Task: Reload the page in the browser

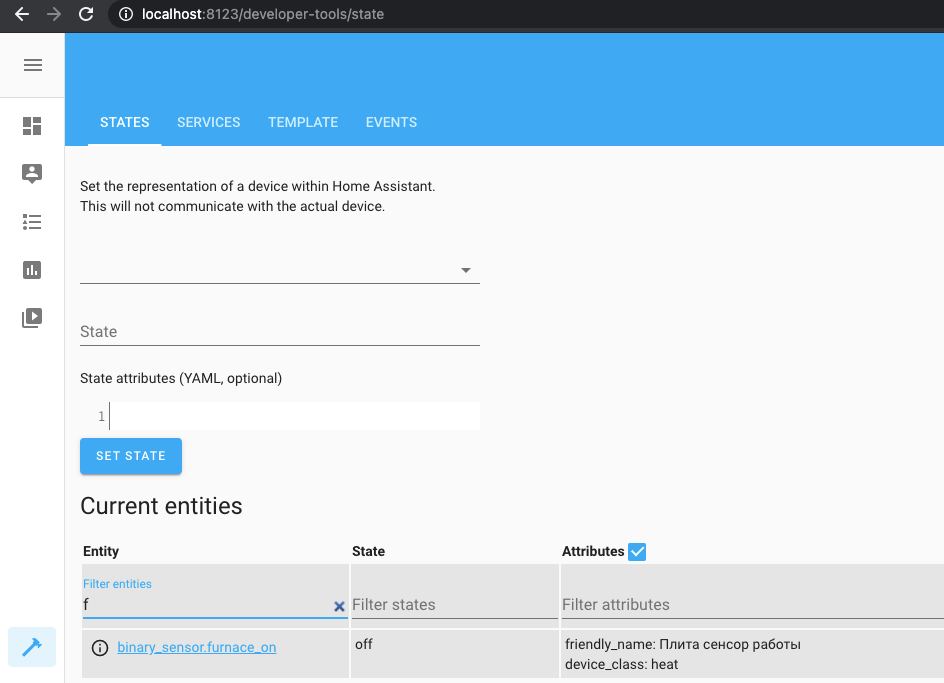Action: [x=86, y=14]
